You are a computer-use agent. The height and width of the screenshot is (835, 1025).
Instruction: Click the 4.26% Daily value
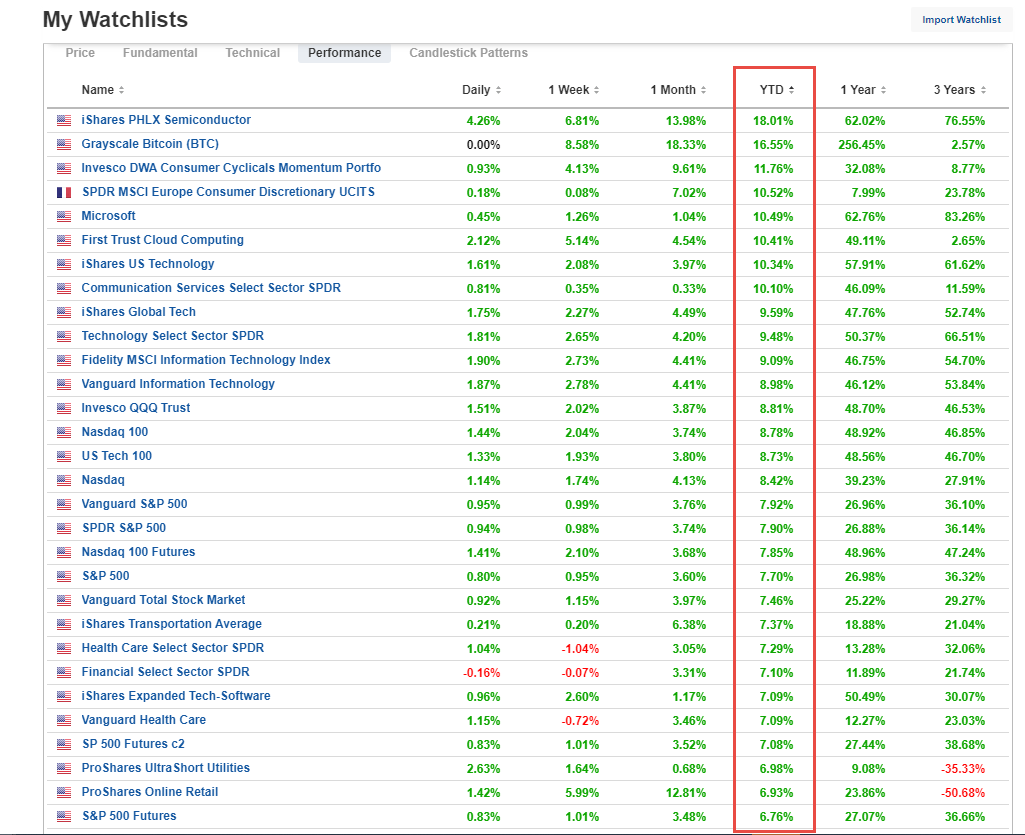[x=483, y=121]
